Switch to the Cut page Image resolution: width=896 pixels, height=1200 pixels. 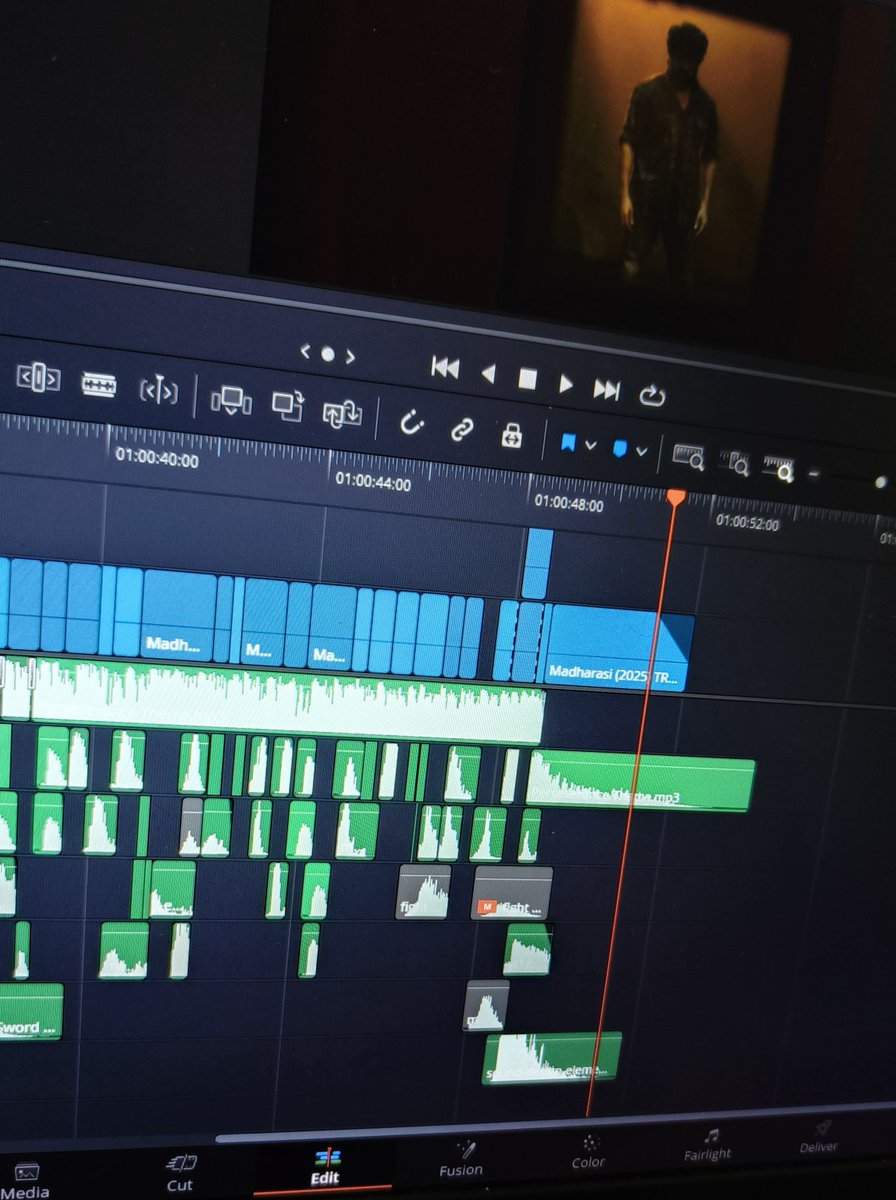[180, 1173]
